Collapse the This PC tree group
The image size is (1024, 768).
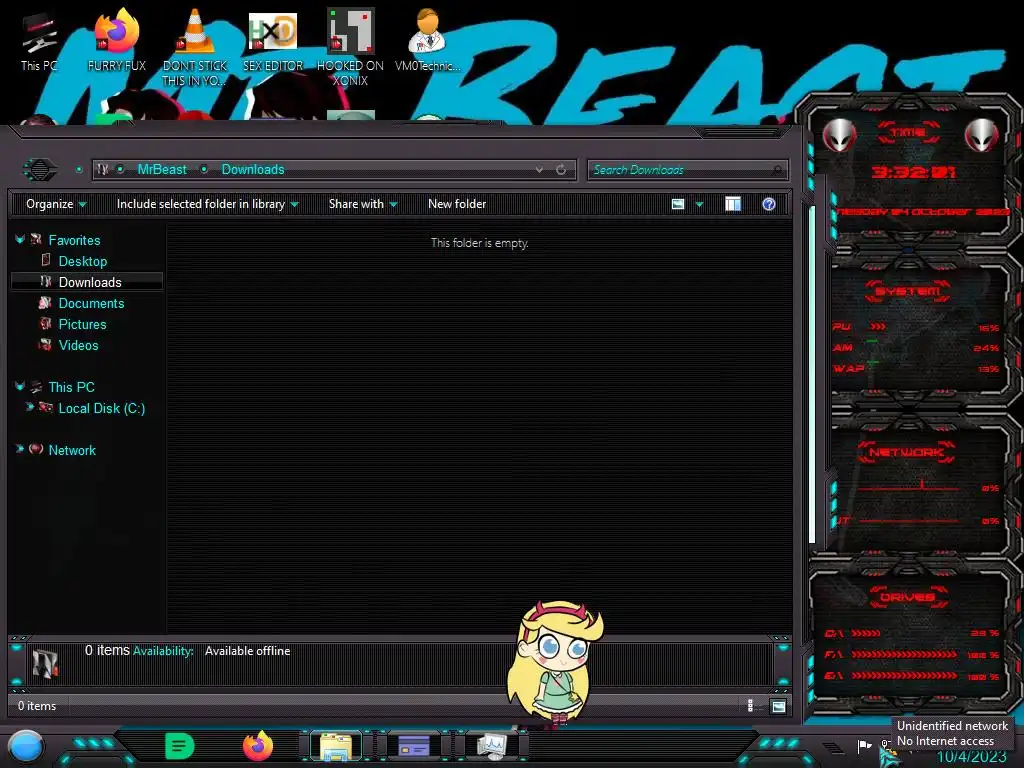tap(20, 387)
